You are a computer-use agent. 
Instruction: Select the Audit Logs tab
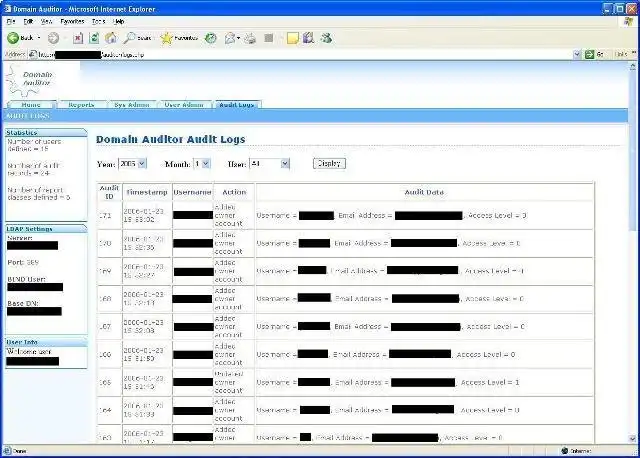coord(237,105)
